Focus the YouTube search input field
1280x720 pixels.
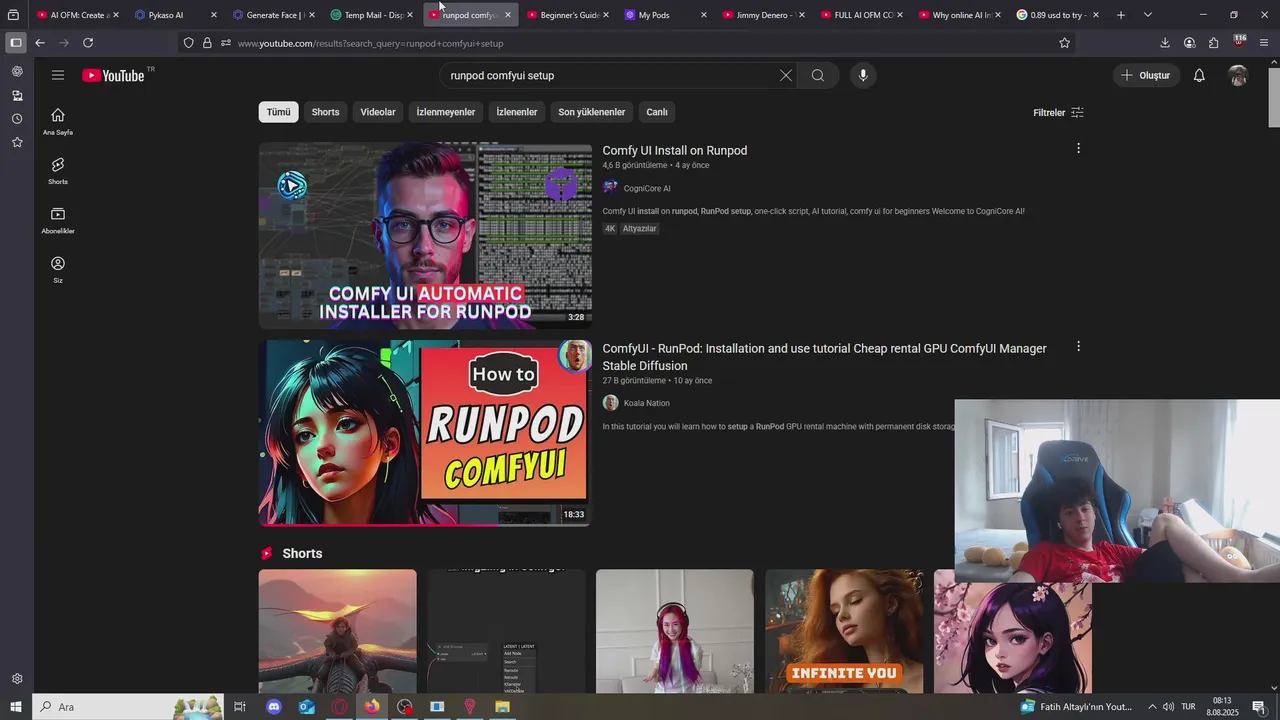point(610,75)
